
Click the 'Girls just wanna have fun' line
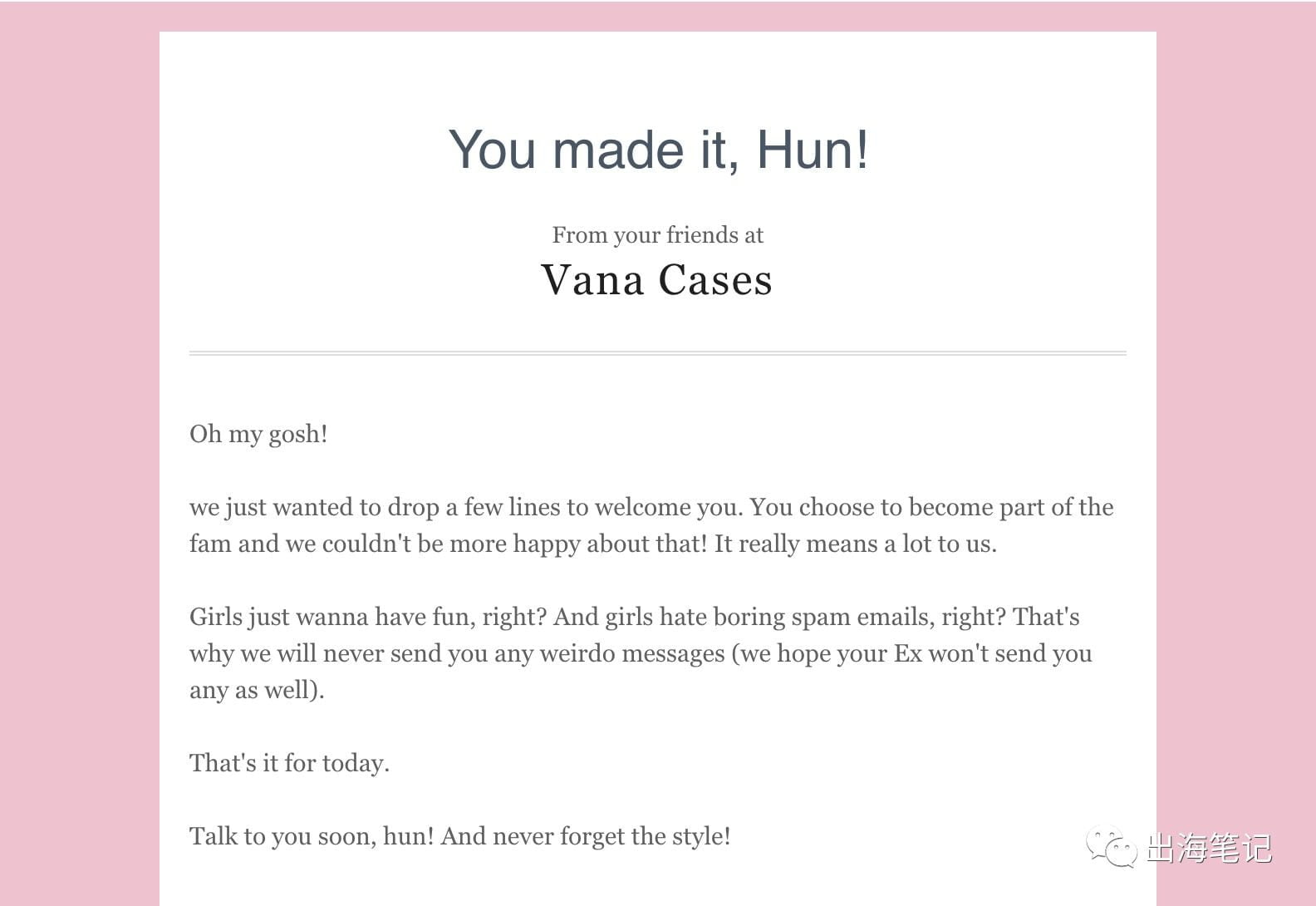coord(635,617)
